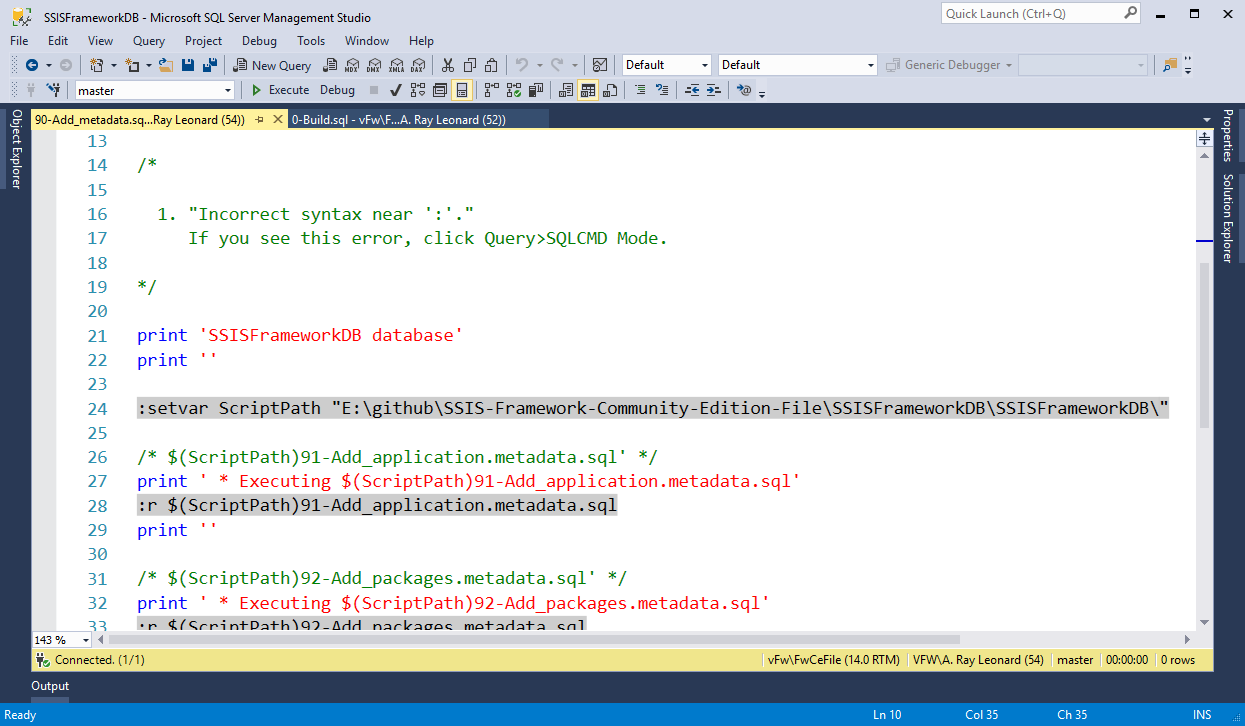Image resolution: width=1245 pixels, height=726 pixels.
Task: Open the second, wider Default dropdown
Action: coord(870,65)
